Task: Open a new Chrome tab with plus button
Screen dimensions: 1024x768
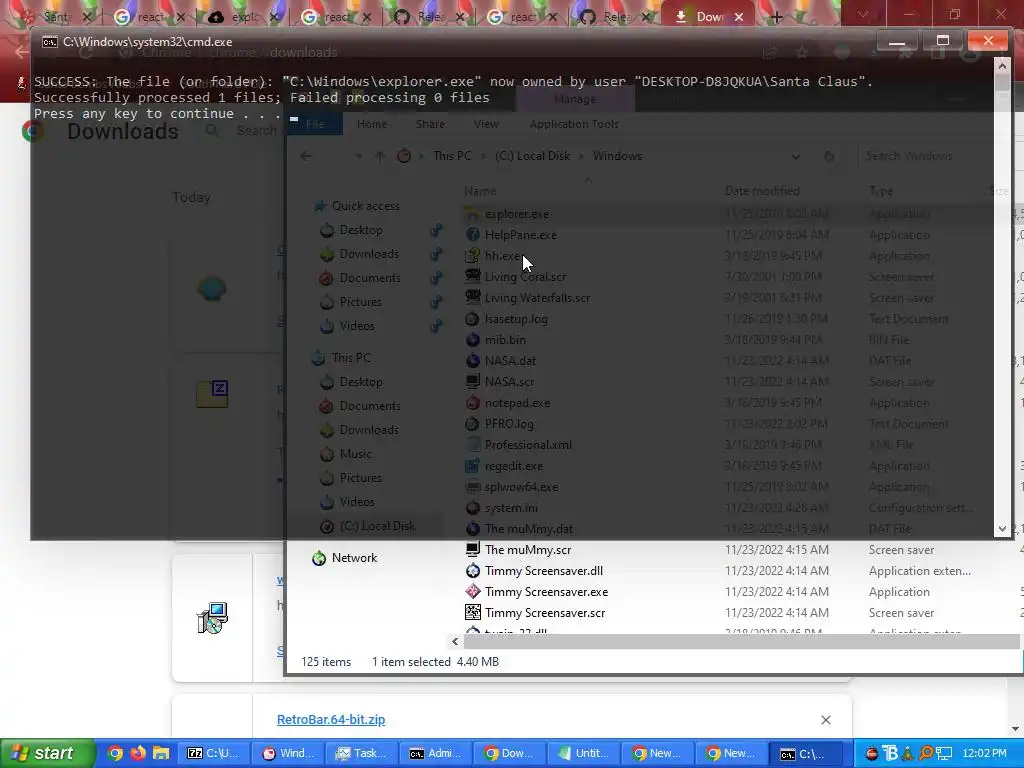Action: pos(776,17)
